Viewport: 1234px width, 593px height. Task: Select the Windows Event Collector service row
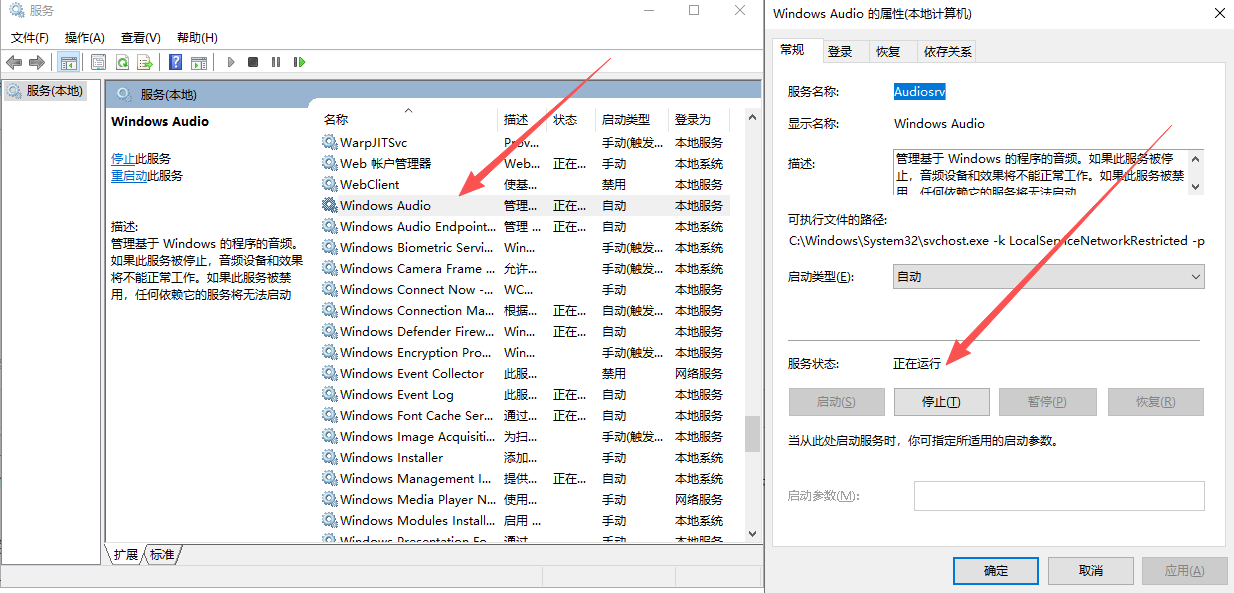coord(524,373)
